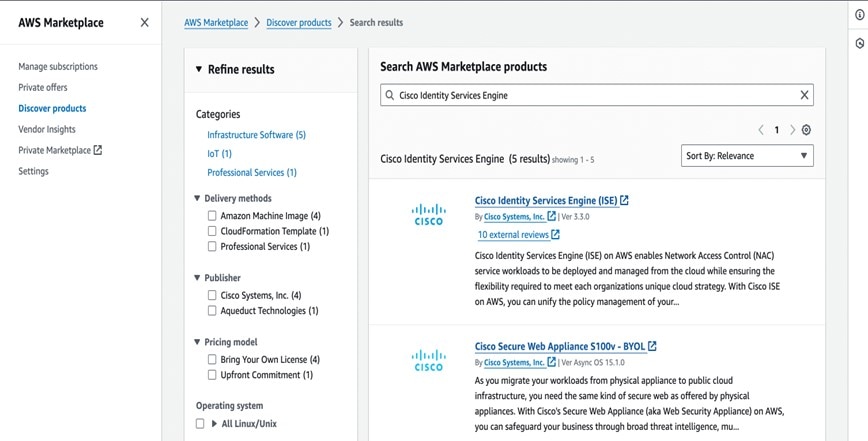Open Vendor Insights in sidebar
This screenshot has height=441, width=868.
pos(46,129)
